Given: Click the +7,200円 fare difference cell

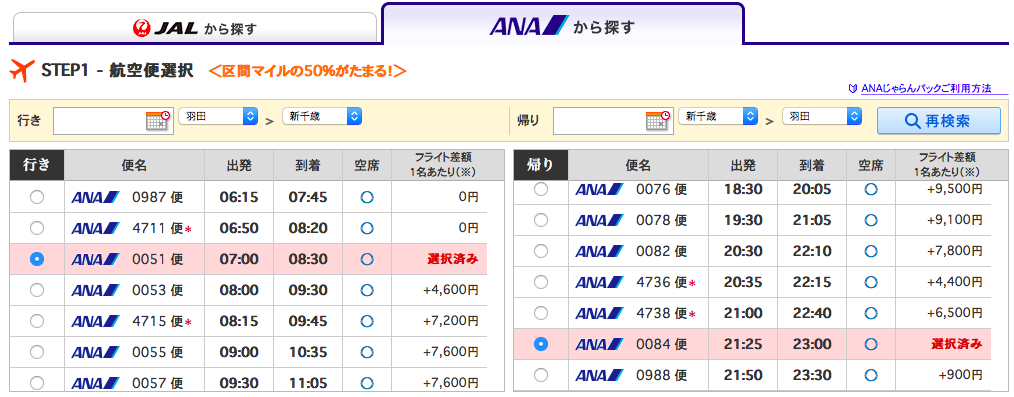Looking at the screenshot, I should 439,321.
